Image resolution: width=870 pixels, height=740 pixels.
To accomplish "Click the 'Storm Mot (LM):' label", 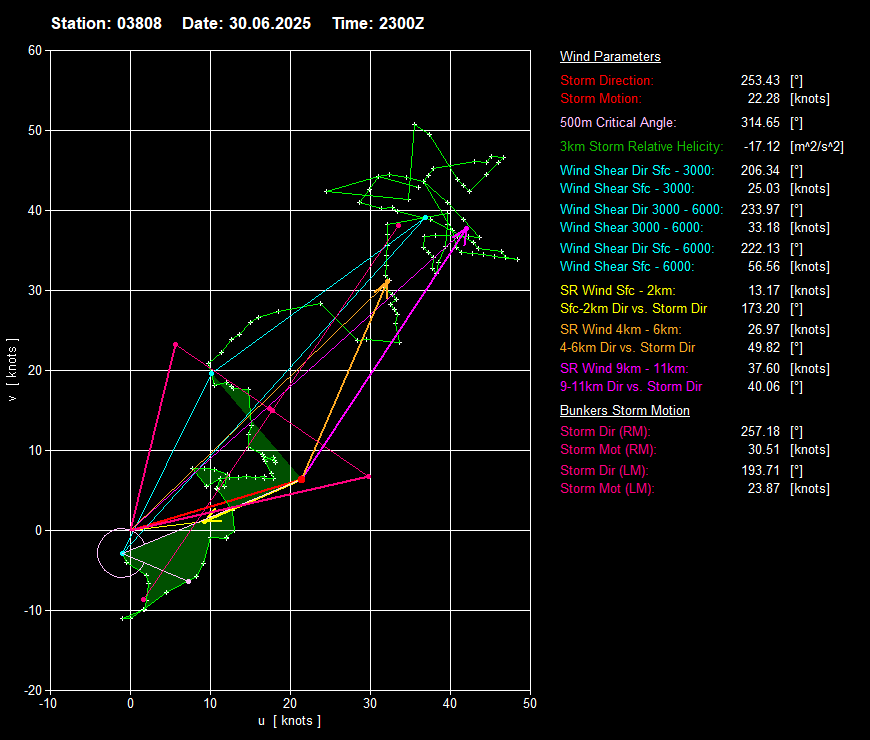I will click(607, 489).
